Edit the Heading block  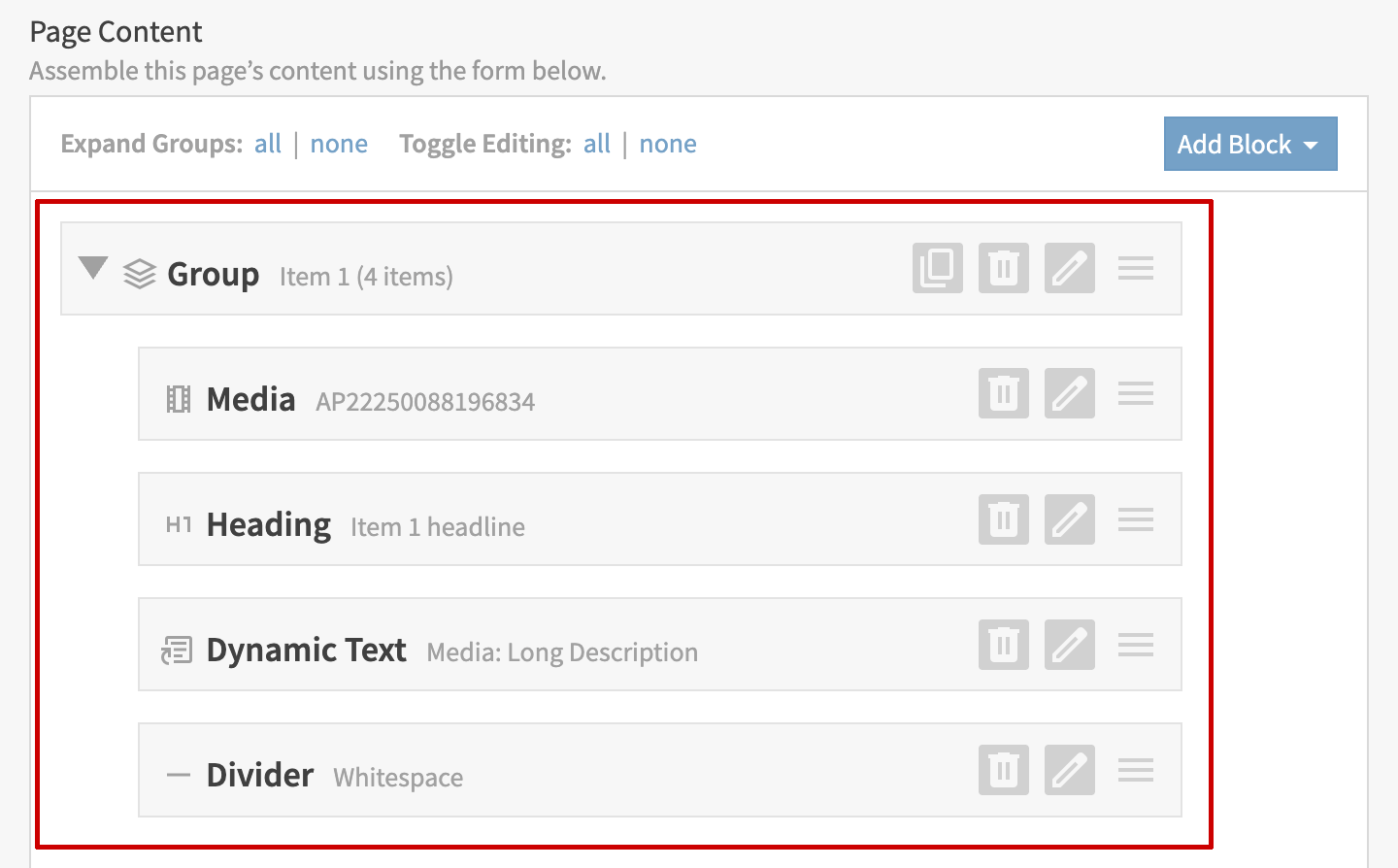coord(1069,519)
